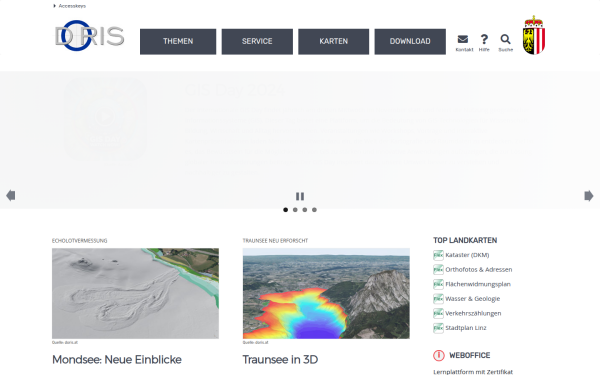
Task: Open the Mondsee: Neue Einblicke headline
Action: [117, 360]
